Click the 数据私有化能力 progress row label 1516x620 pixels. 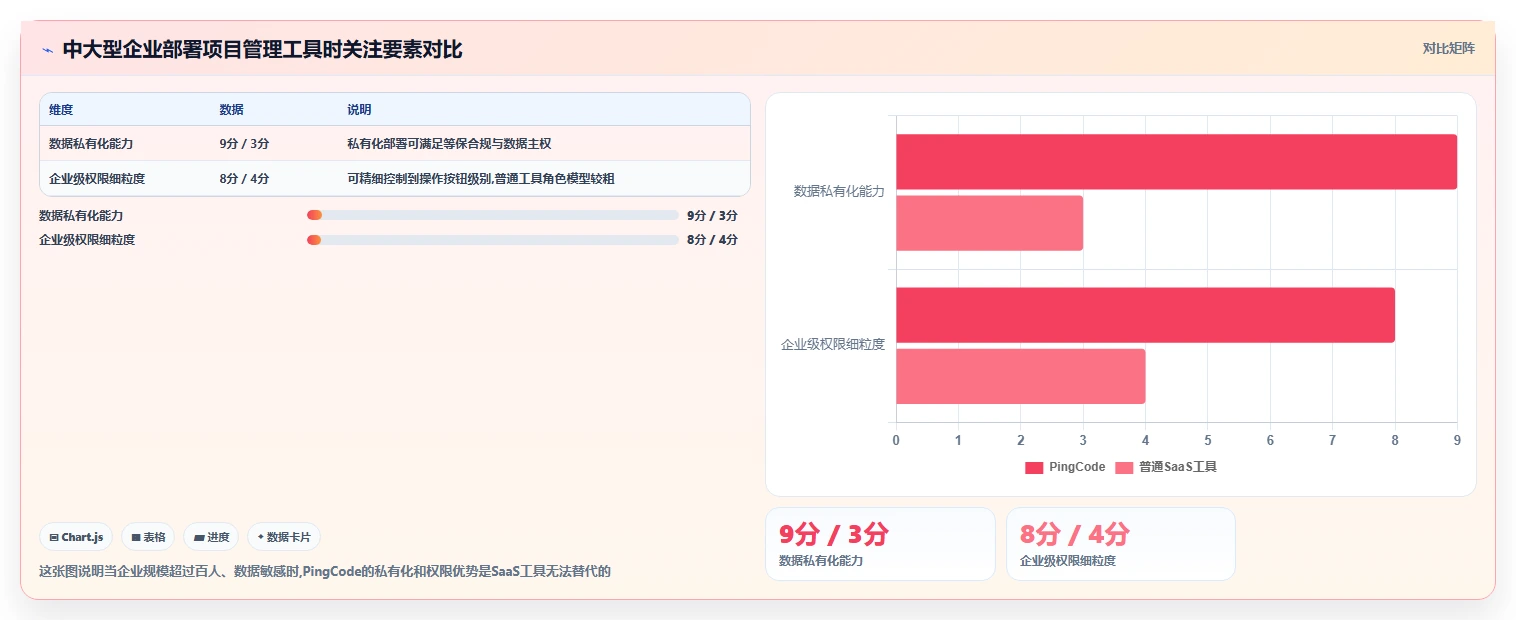coord(81,215)
